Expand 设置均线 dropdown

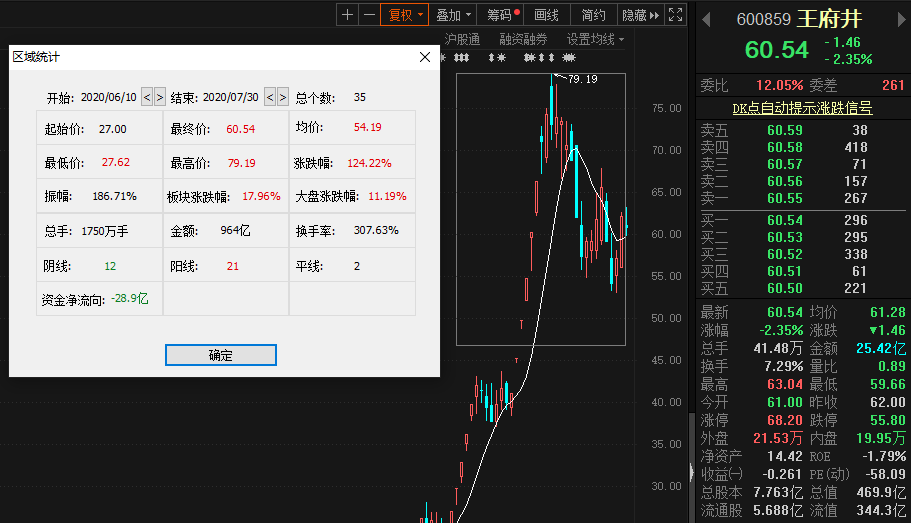pos(596,40)
